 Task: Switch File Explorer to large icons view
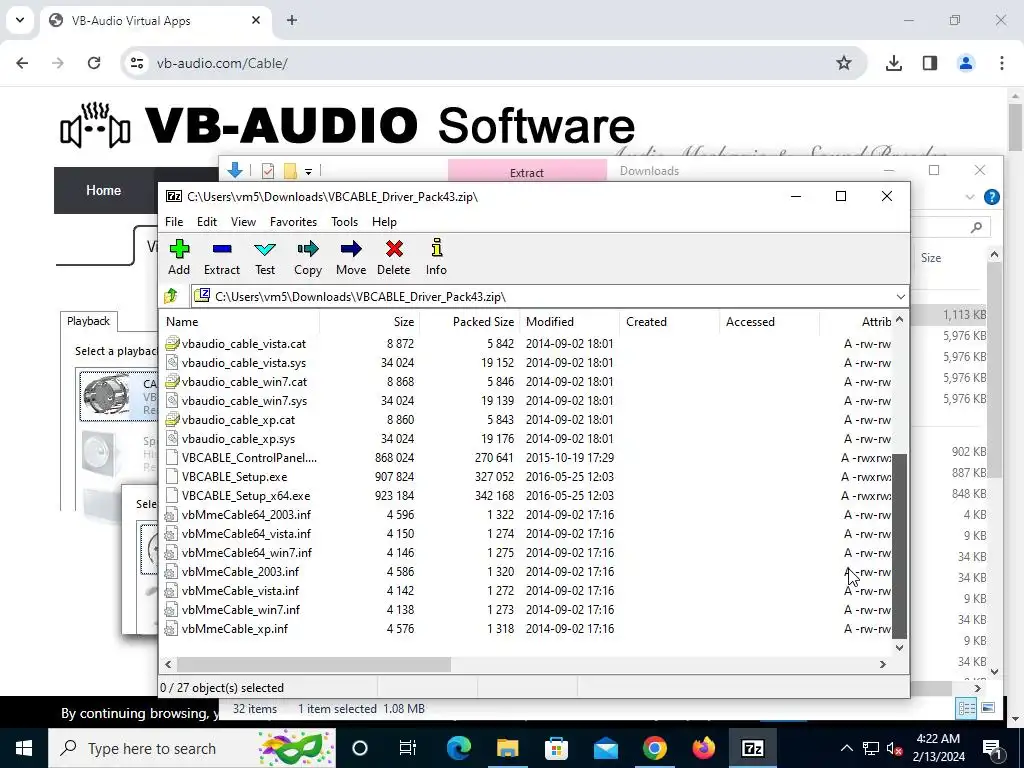coord(988,708)
